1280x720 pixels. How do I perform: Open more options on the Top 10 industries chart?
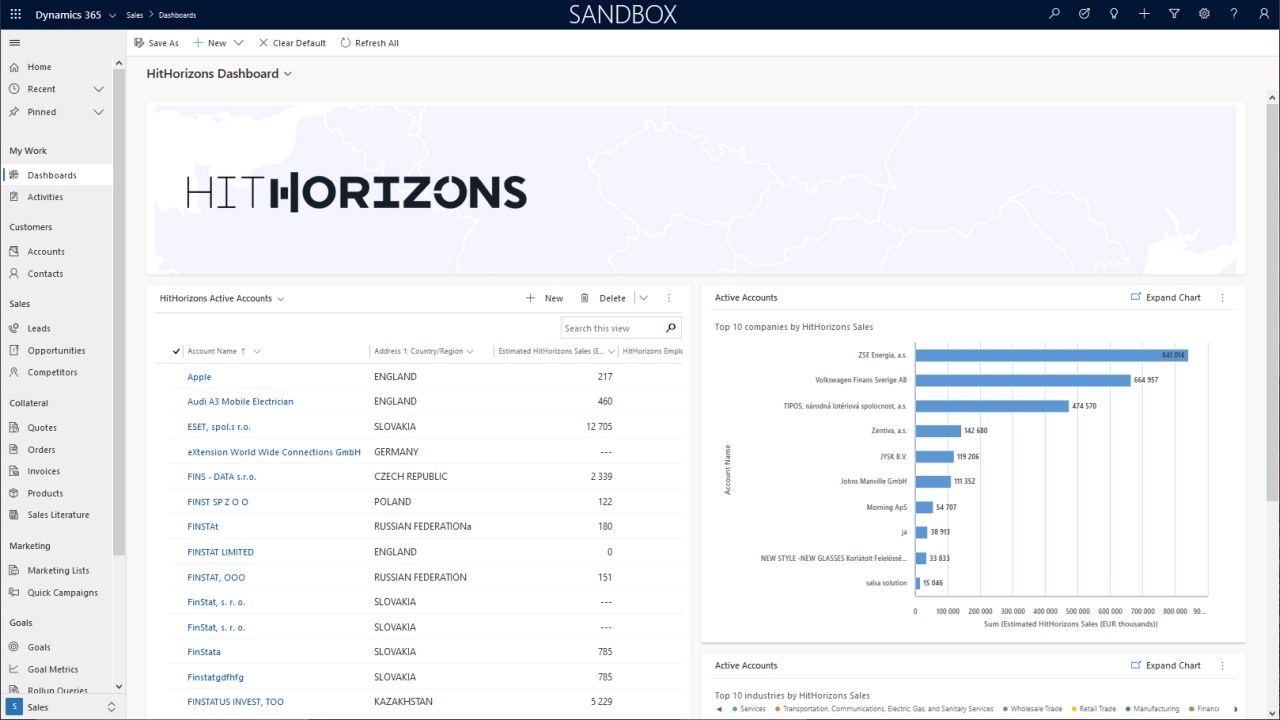[1222, 666]
